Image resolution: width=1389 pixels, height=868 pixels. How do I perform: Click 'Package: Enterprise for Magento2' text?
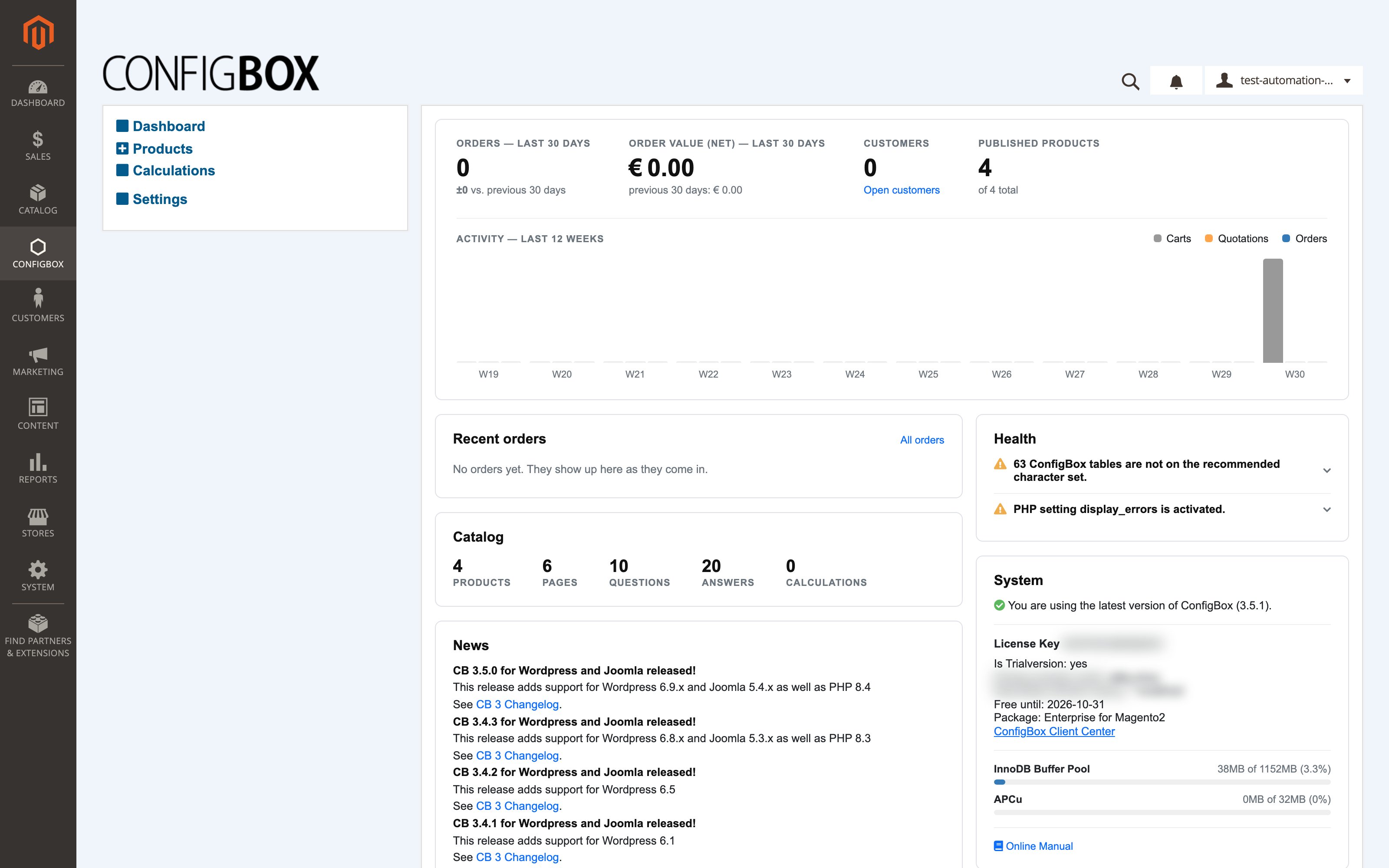pos(1079,717)
